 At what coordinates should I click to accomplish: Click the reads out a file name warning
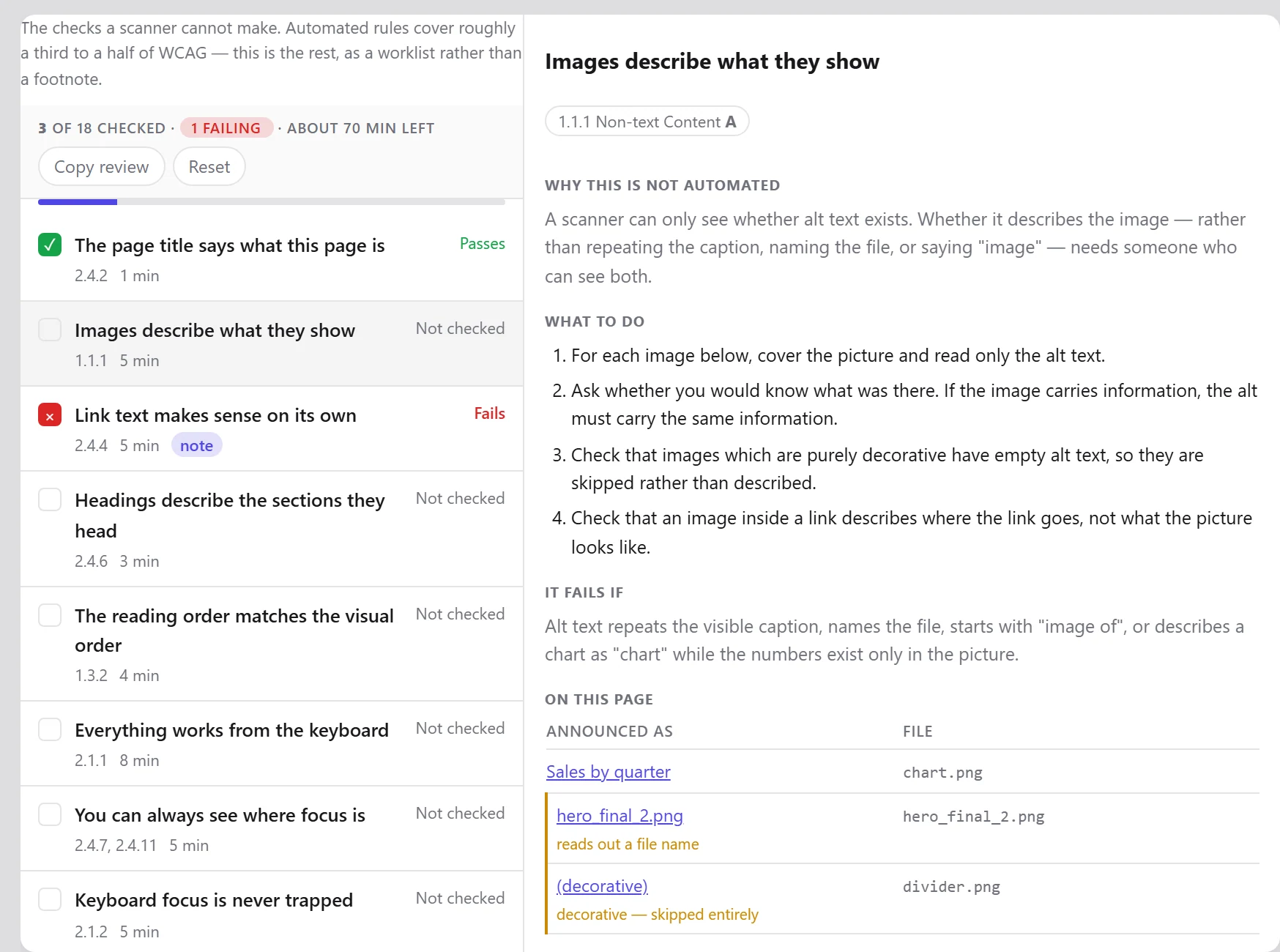tap(628, 844)
